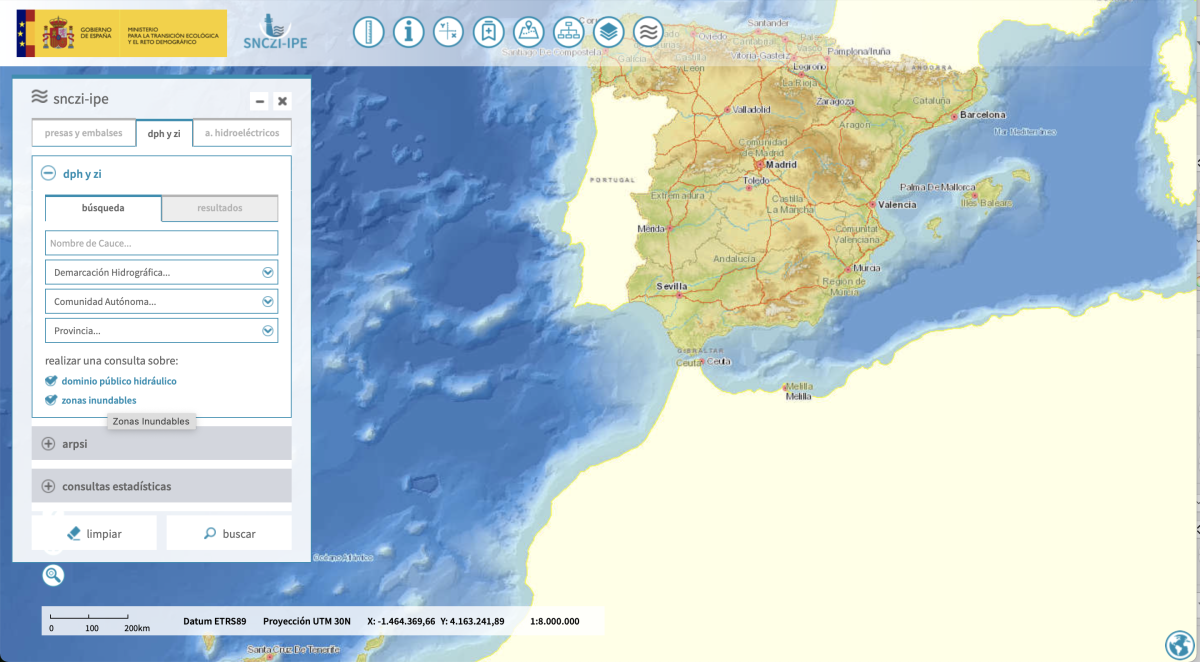Open the ruler measurement tool

(368, 32)
